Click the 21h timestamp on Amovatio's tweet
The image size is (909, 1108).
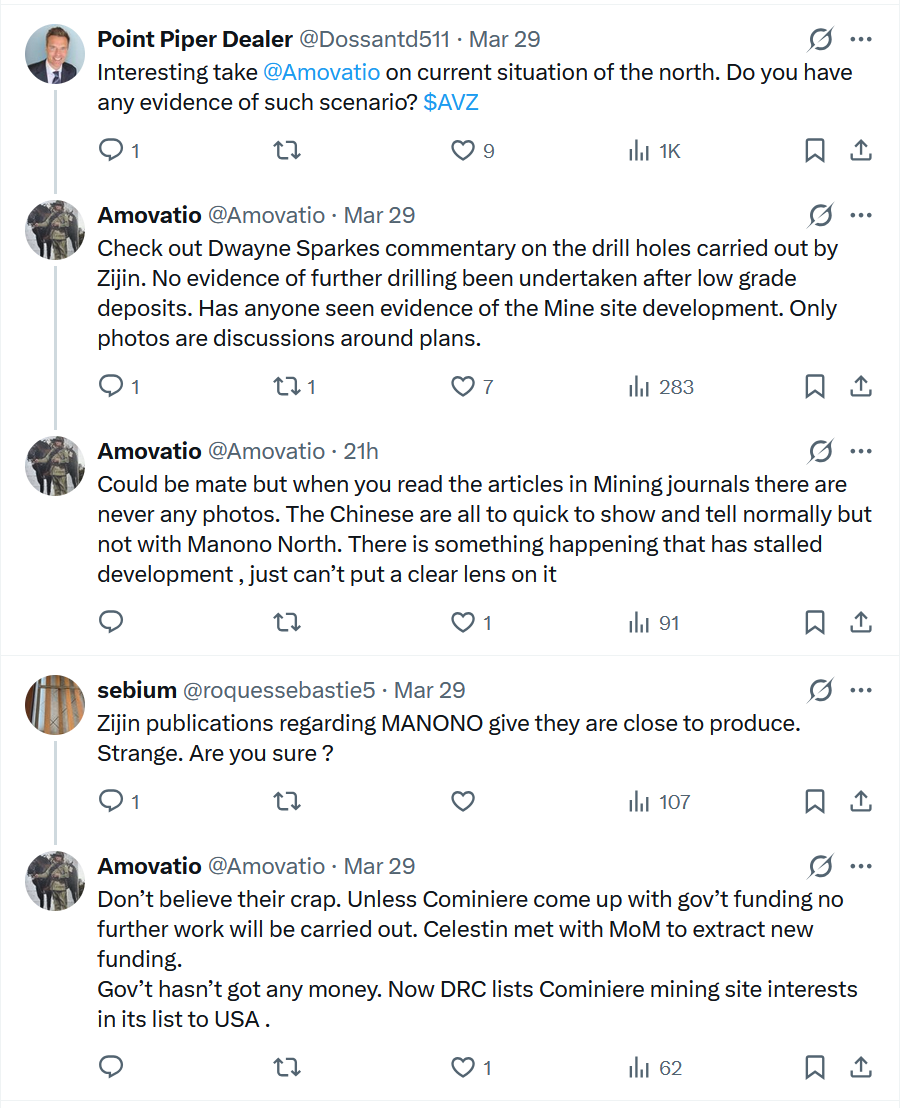point(361,452)
